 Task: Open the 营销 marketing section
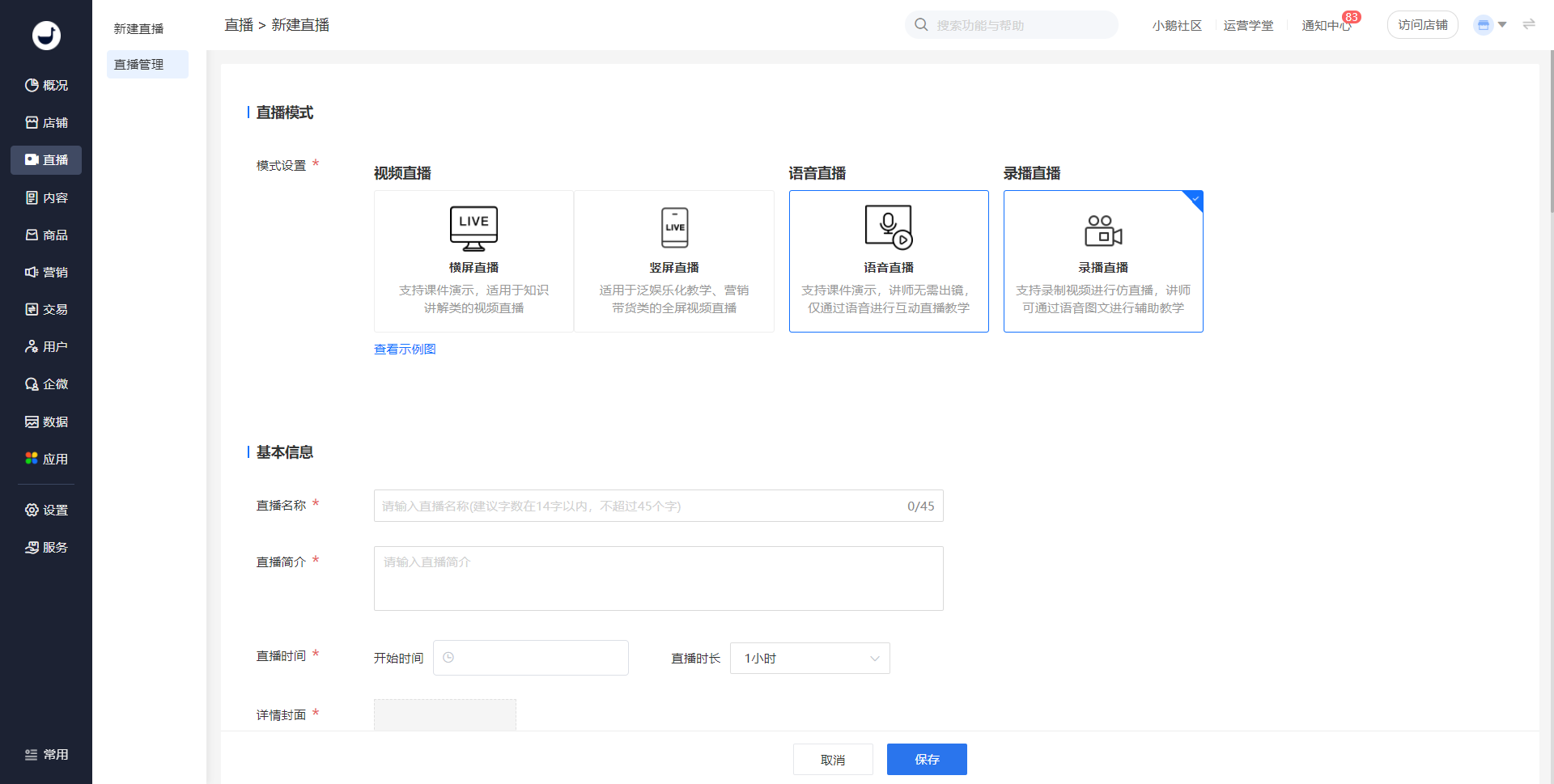pyautogui.click(x=46, y=272)
